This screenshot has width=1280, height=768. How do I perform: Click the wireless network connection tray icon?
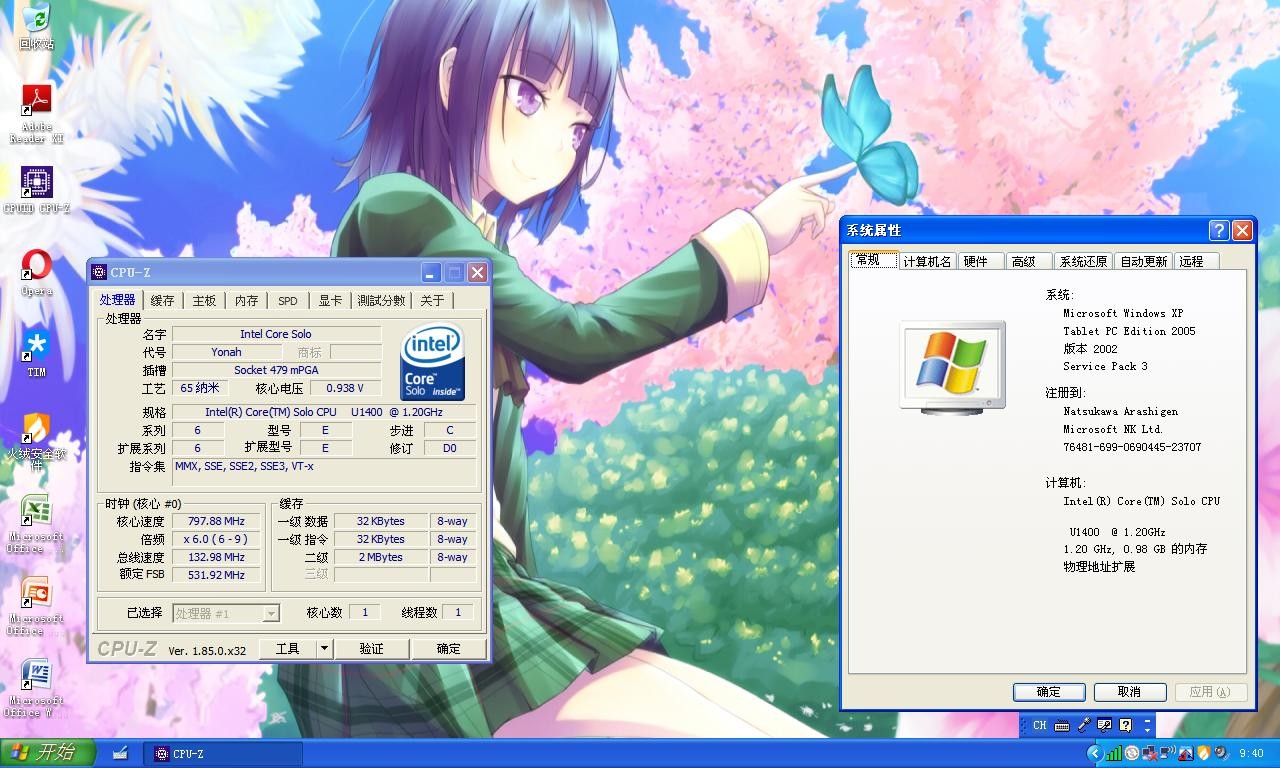coord(1168,753)
